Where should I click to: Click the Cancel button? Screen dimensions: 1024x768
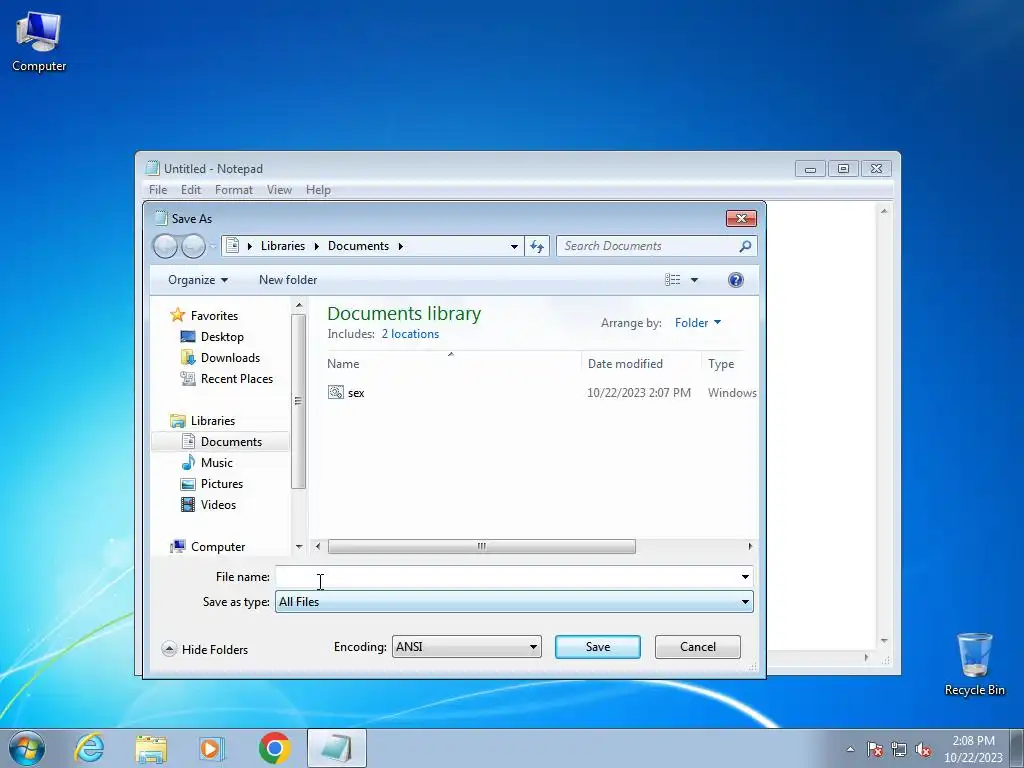pos(697,647)
